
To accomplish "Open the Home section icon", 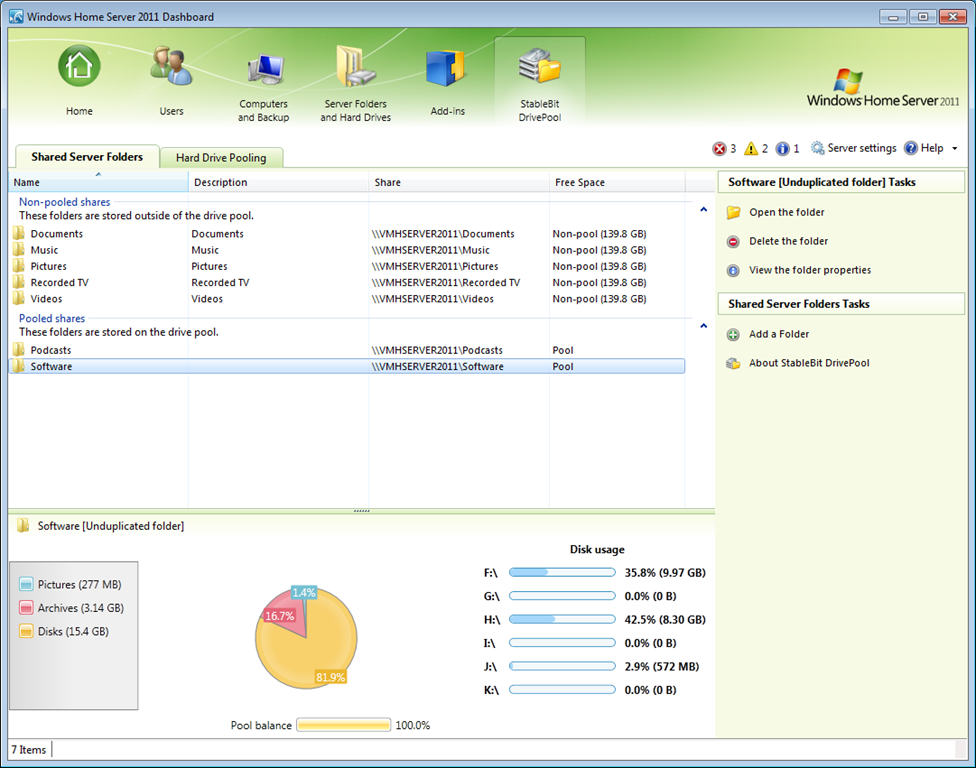I will (79, 66).
